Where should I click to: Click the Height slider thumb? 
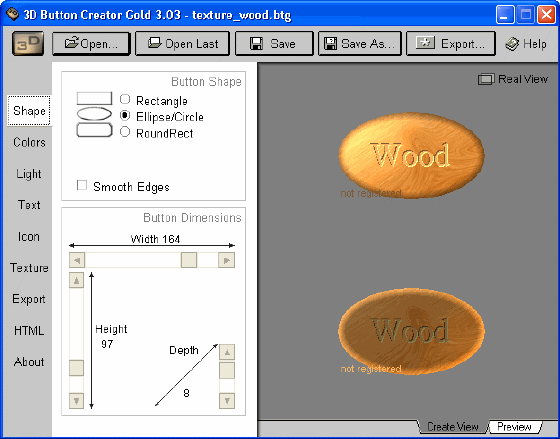(76, 368)
